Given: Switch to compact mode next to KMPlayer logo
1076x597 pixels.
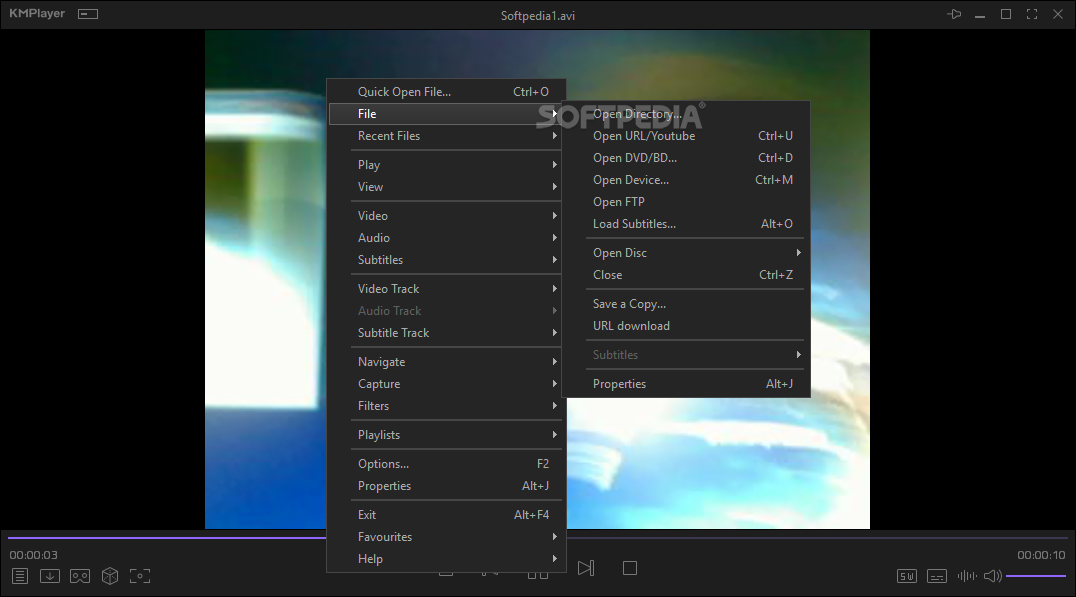Looking at the screenshot, I should (x=88, y=14).
